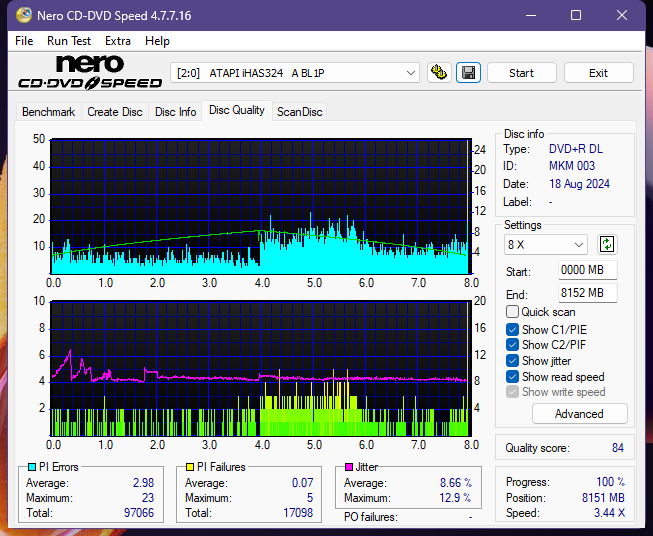
Task: Enable the Quick scan checkbox
Action: (x=512, y=312)
